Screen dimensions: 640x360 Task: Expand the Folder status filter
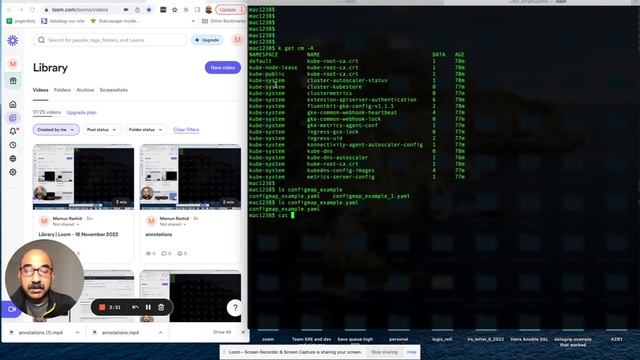146,130
